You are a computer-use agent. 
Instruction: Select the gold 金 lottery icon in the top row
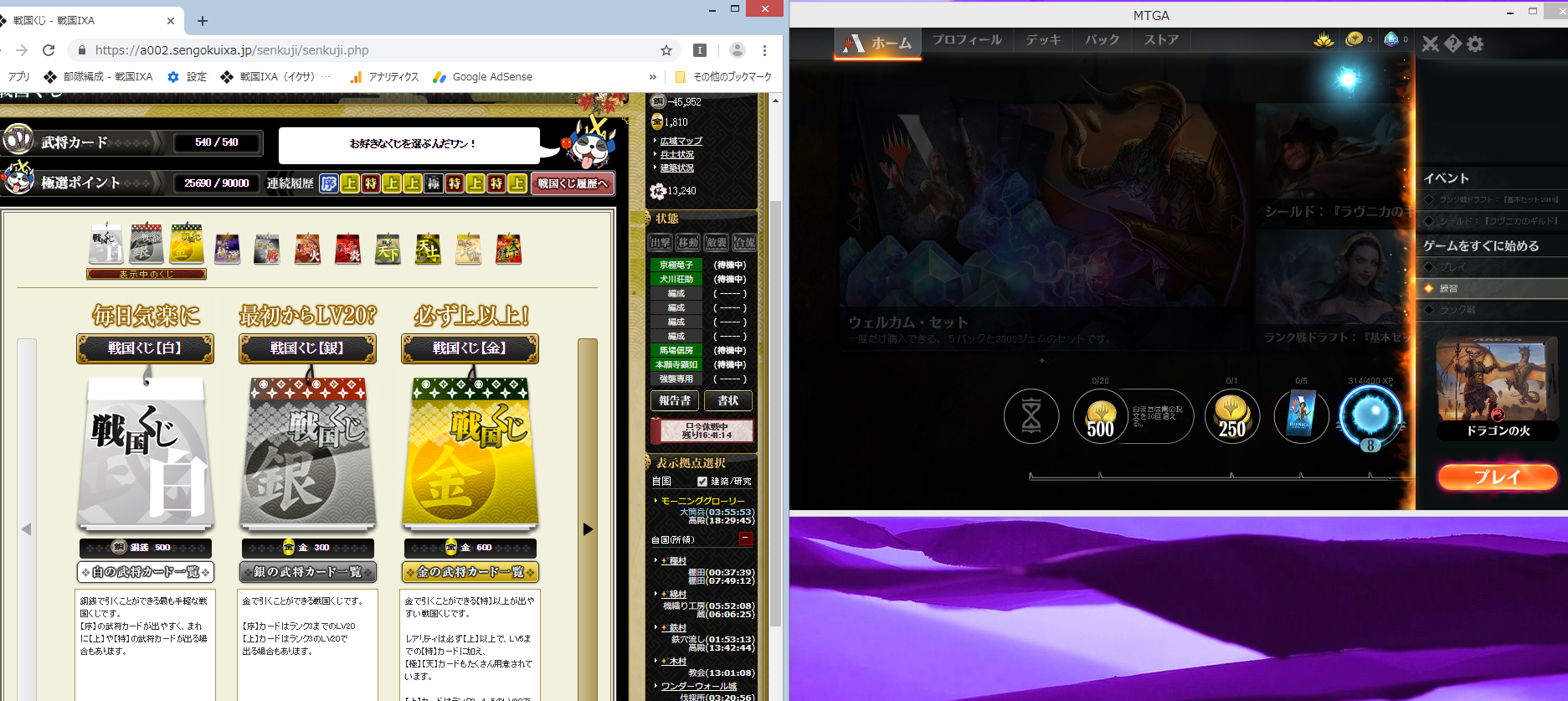click(x=187, y=244)
